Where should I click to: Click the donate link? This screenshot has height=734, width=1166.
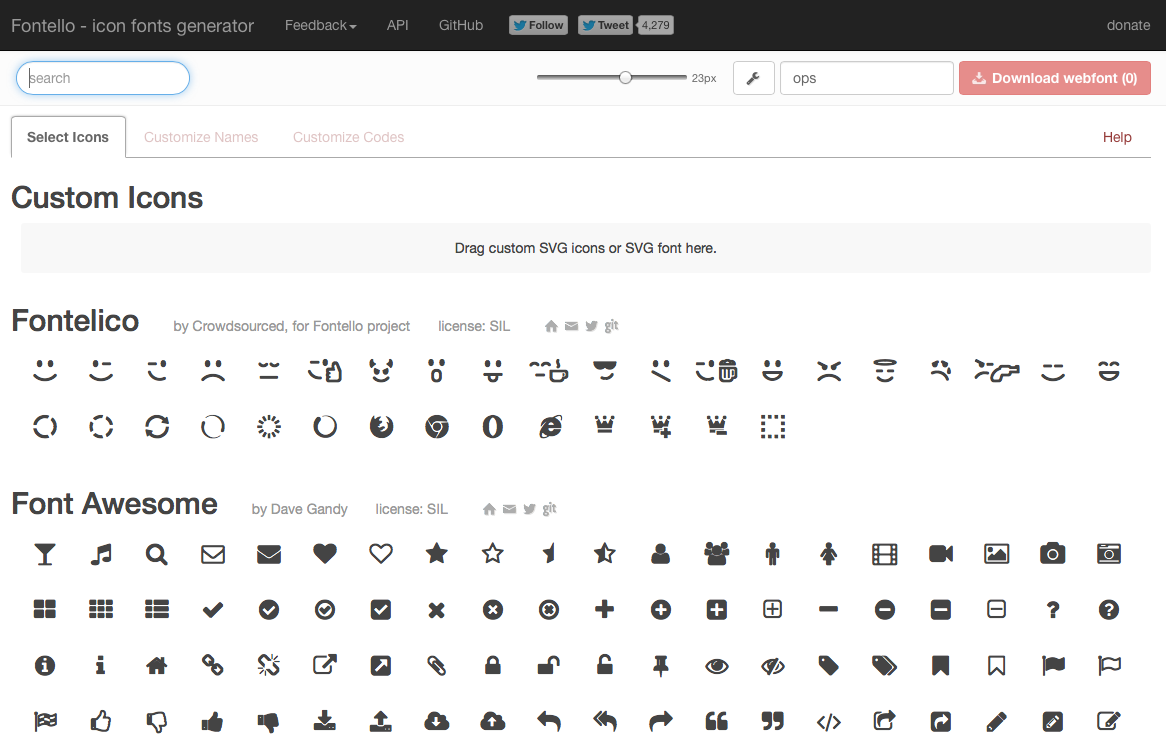click(x=1128, y=25)
